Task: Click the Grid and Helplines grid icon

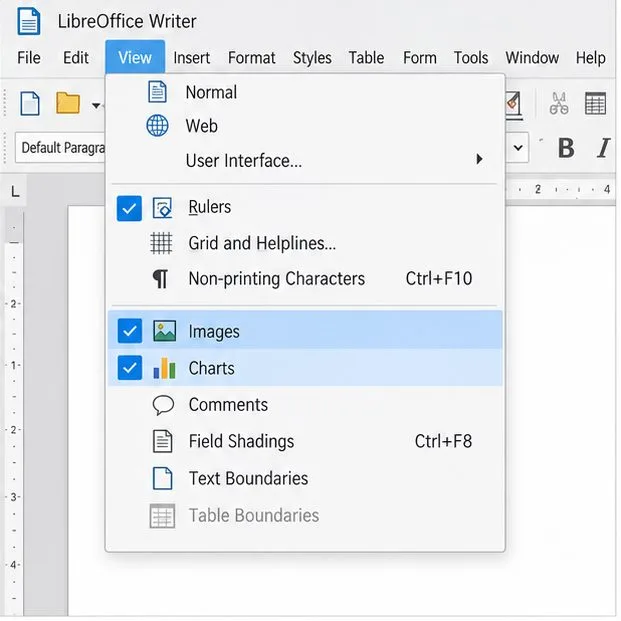Action: [161, 243]
